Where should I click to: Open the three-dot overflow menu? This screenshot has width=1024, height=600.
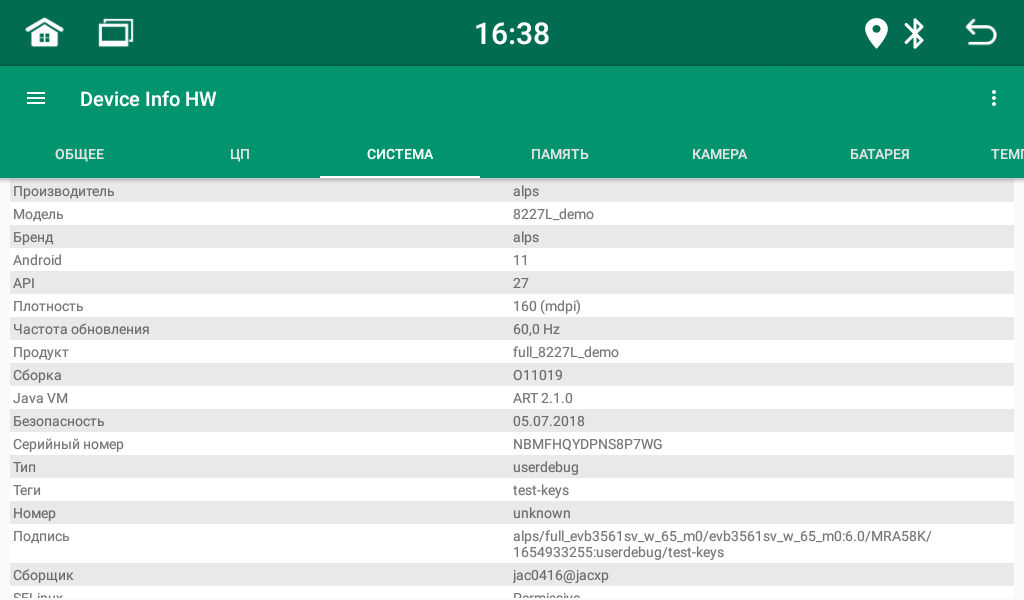(993, 98)
